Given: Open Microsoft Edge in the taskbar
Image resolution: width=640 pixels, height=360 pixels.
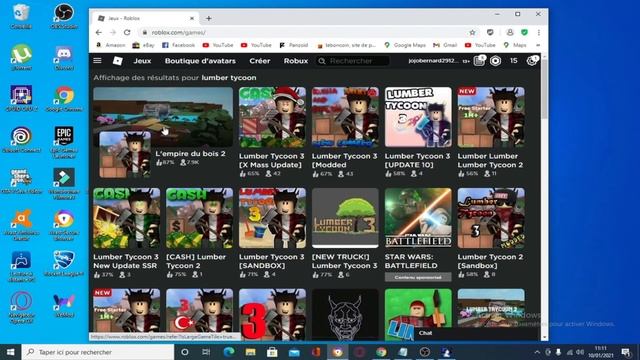Looking at the screenshot, I should coord(229,352).
